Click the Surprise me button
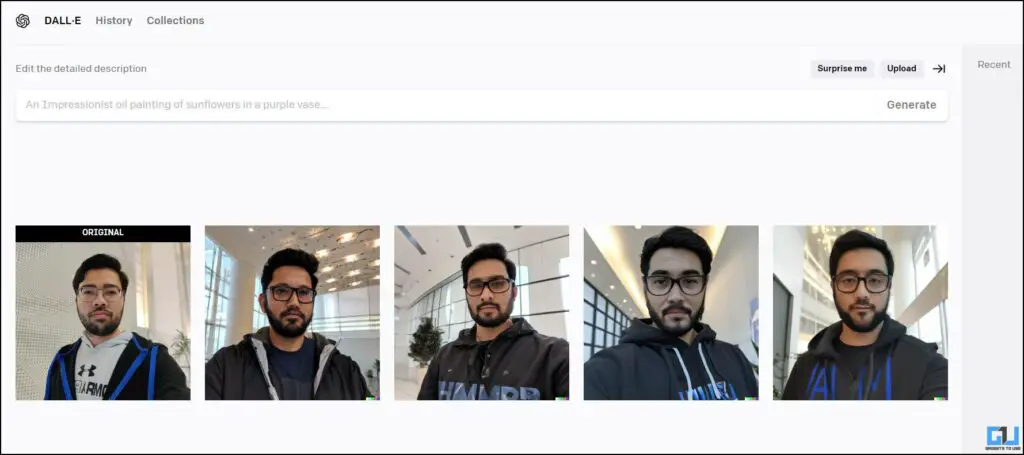This screenshot has height=455, width=1024. pos(842,69)
